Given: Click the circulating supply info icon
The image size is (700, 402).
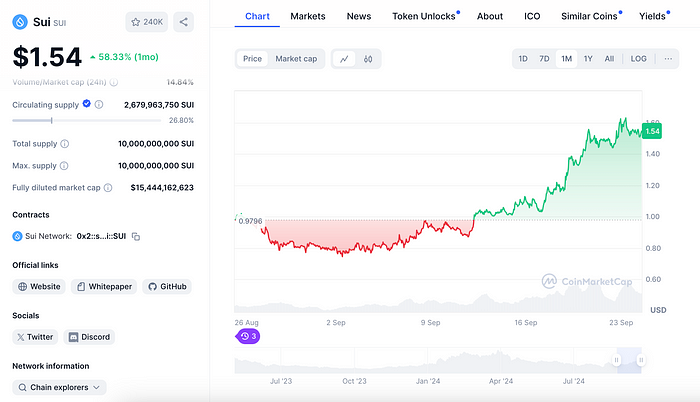Looking at the screenshot, I should pyautogui.click(x=100, y=104).
